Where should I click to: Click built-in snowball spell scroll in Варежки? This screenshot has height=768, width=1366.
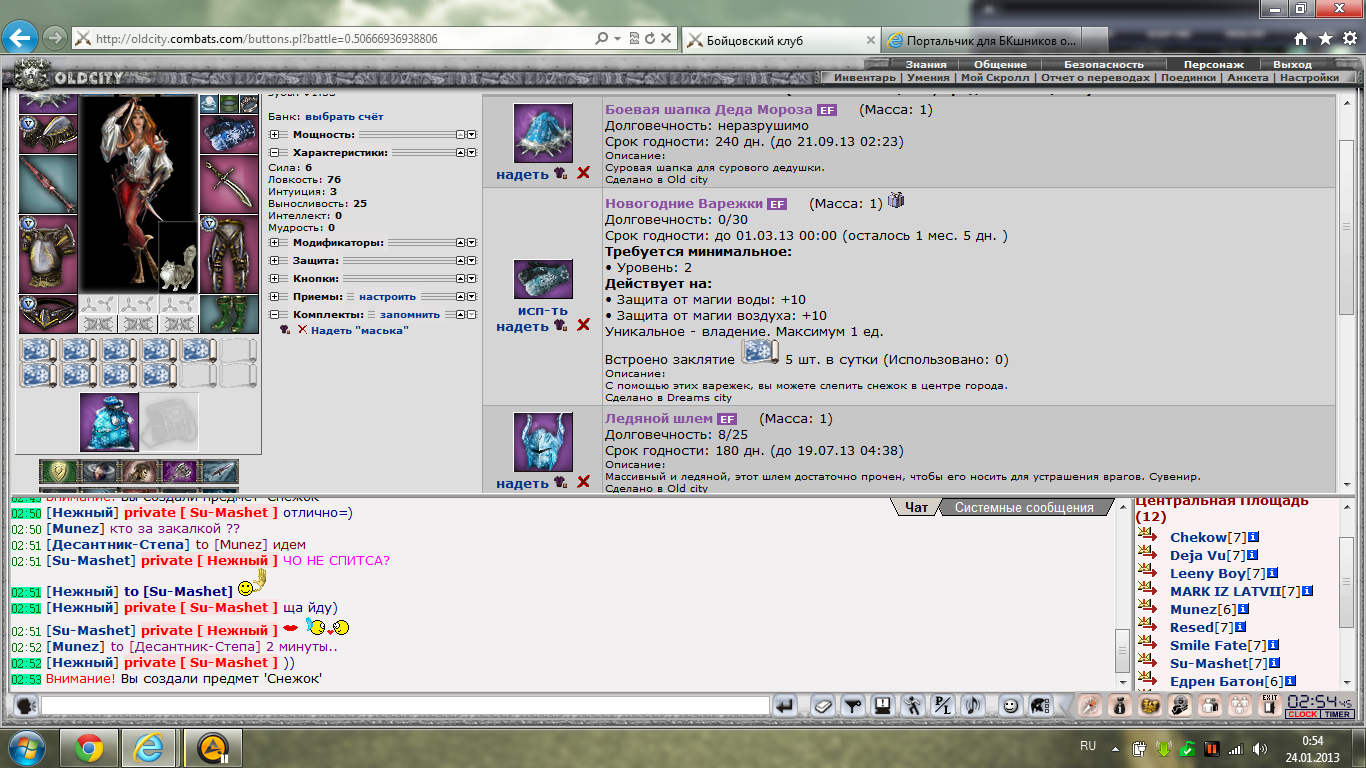coord(760,352)
